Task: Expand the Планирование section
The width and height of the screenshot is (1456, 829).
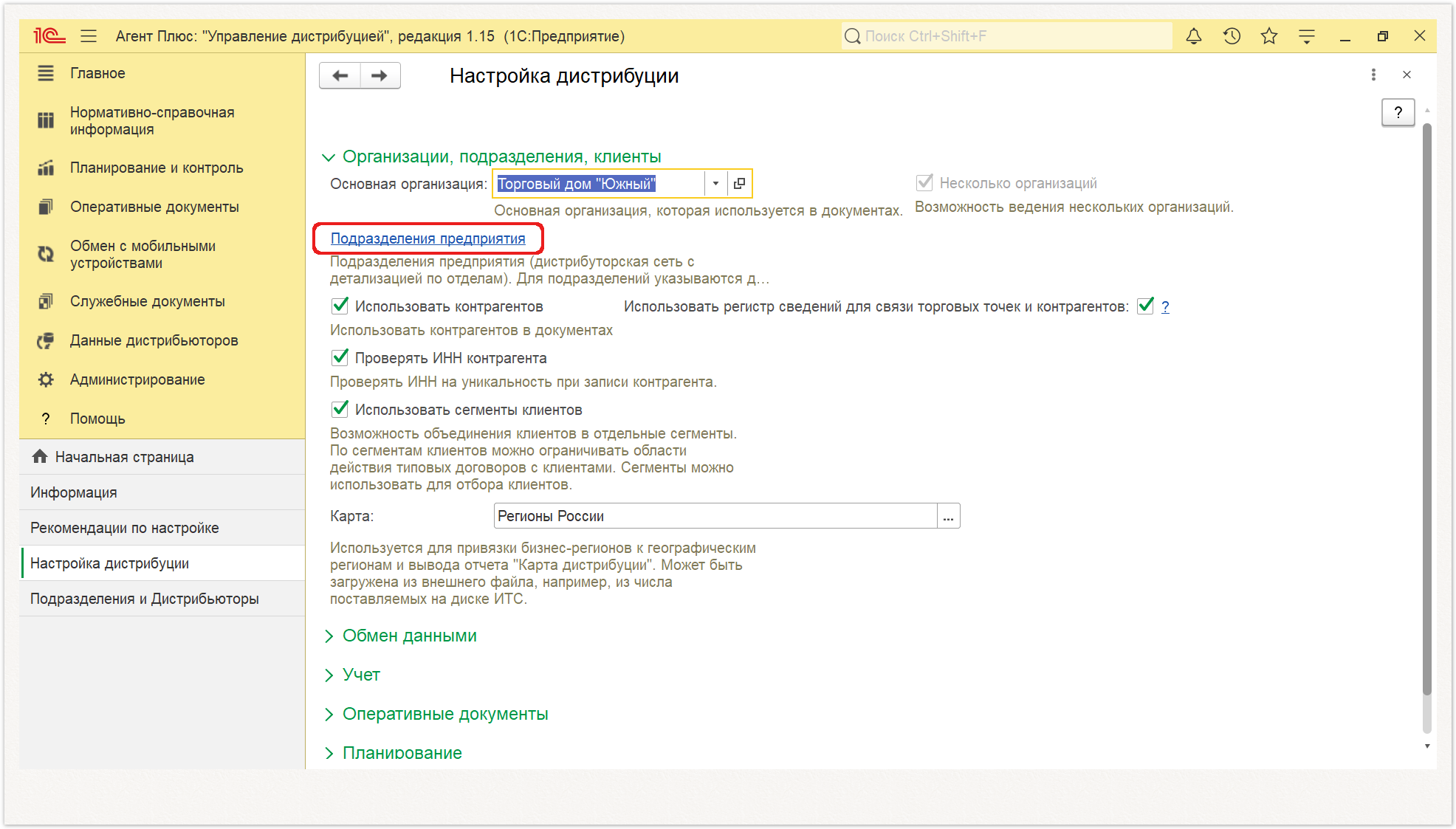Action: coord(329,754)
